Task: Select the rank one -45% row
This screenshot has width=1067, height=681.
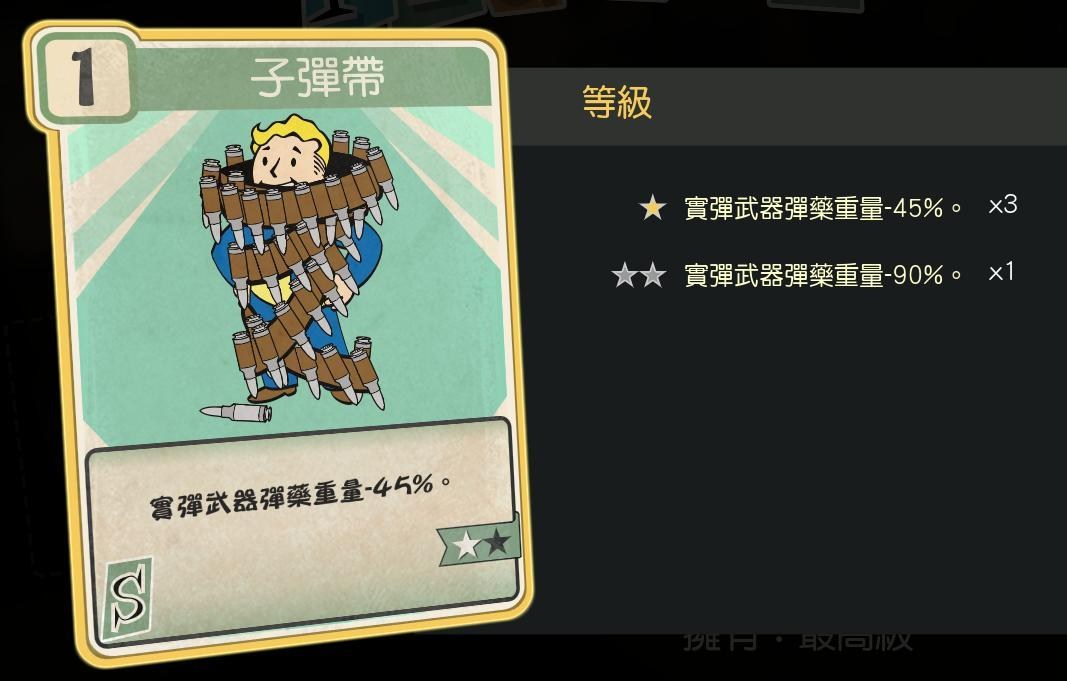Action: tap(827, 207)
